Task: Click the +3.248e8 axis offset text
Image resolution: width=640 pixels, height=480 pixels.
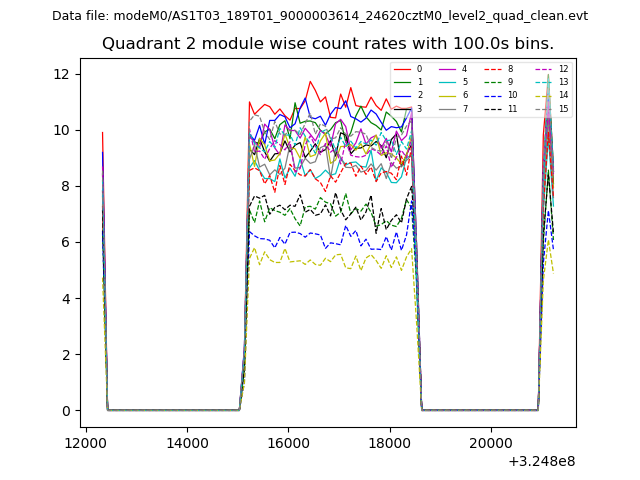Action: [543, 461]
